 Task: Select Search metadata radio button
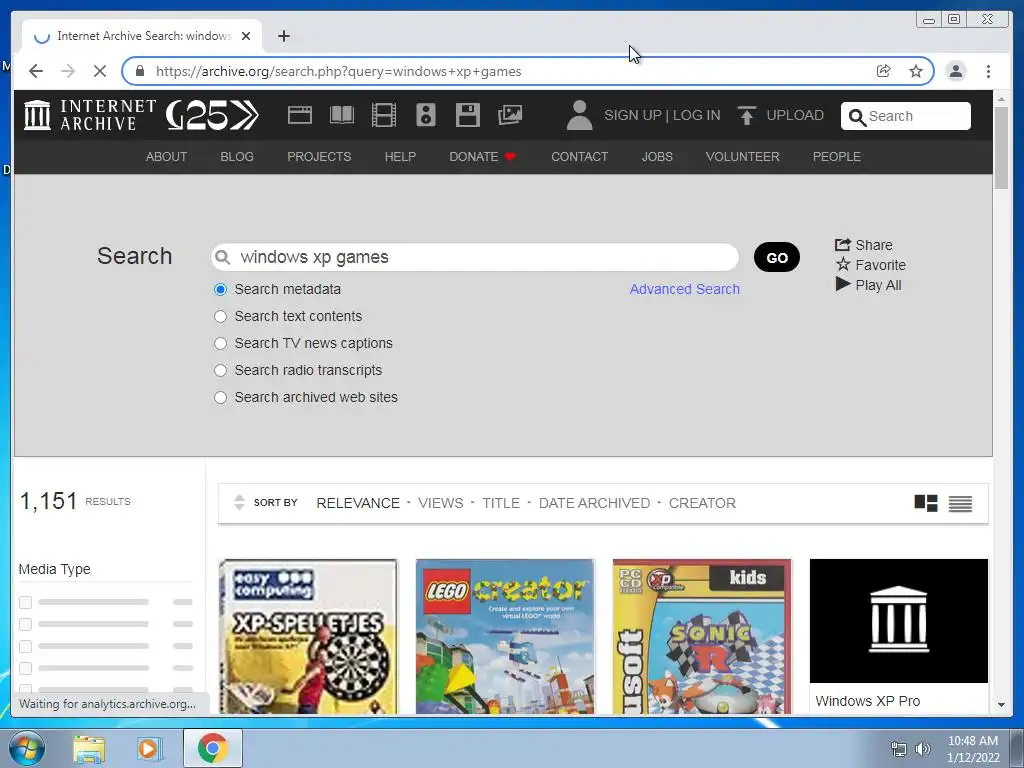click(220, 289)
